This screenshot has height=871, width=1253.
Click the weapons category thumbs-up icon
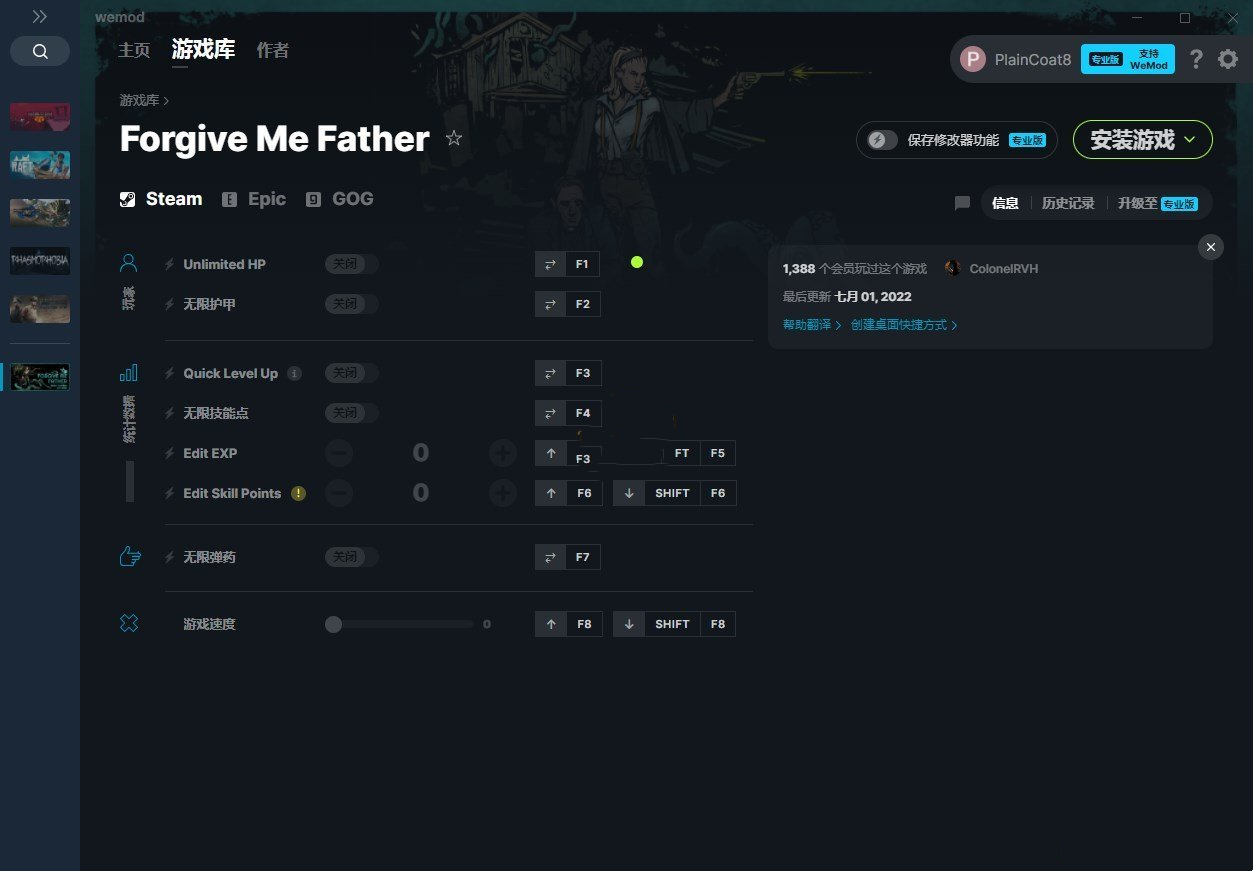(x=129, y=557)
